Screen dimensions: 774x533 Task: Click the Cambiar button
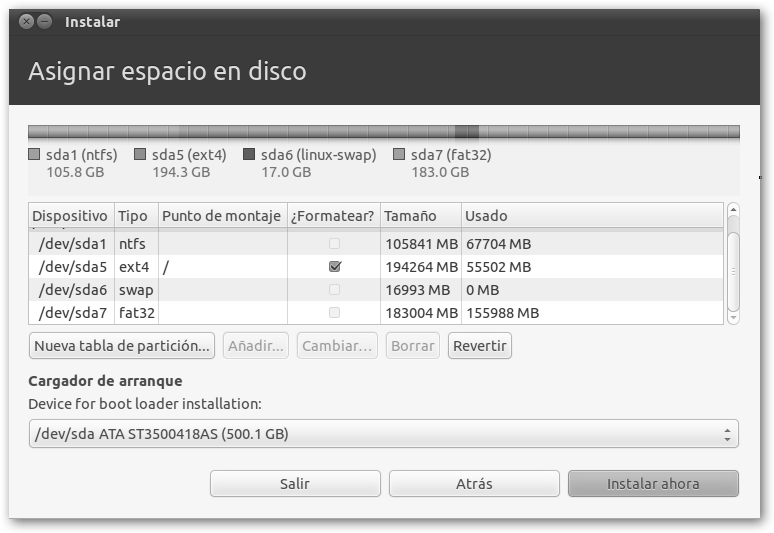click(338, 346)
